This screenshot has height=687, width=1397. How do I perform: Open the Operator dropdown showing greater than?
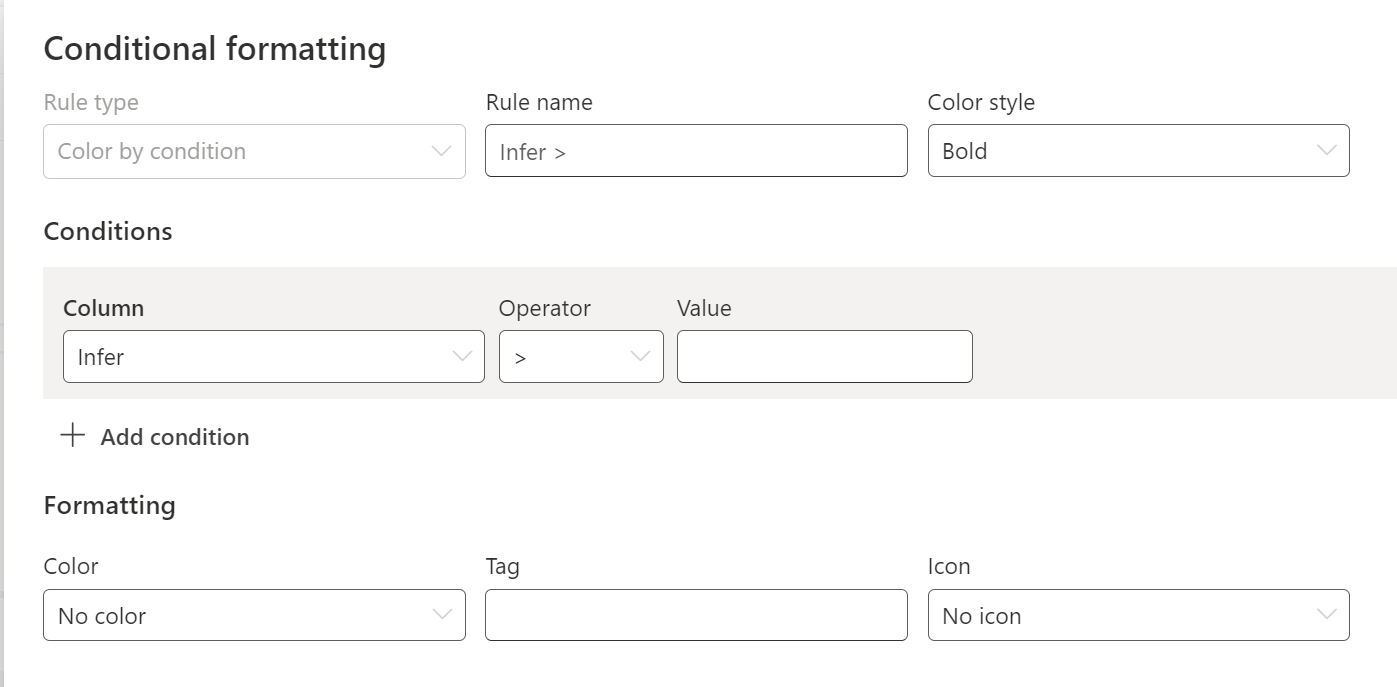tap(580, 356)
